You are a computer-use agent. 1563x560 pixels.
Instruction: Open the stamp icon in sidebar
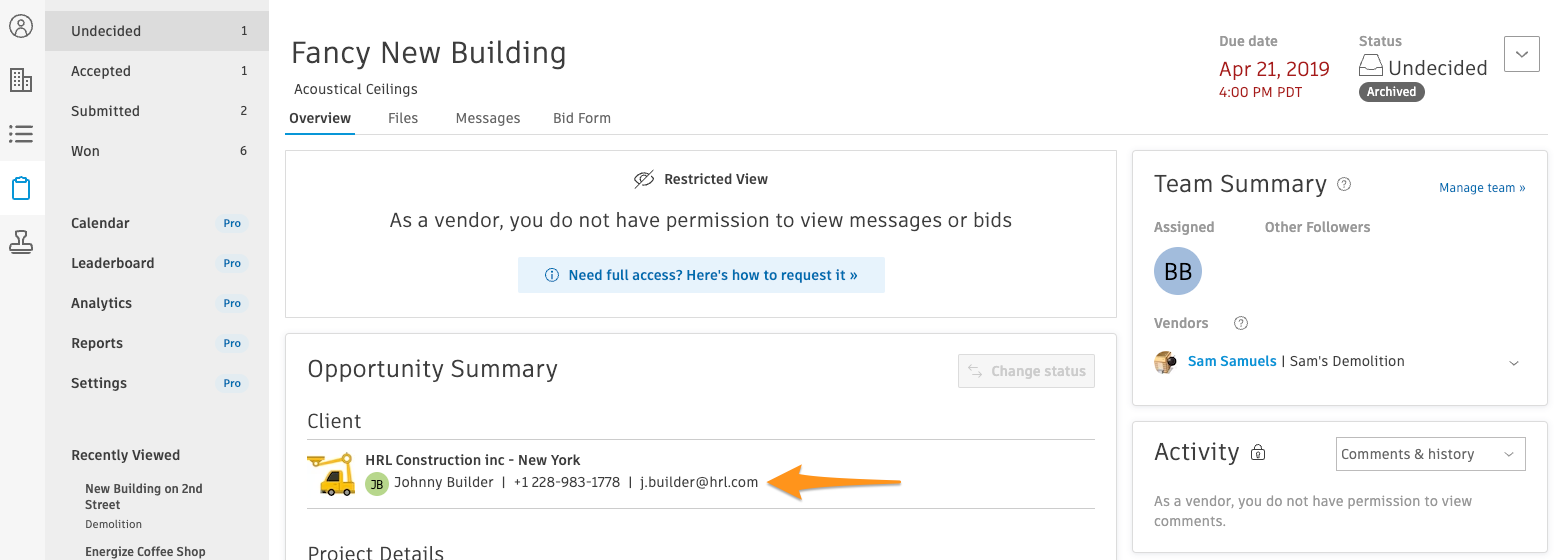[21, 241]
